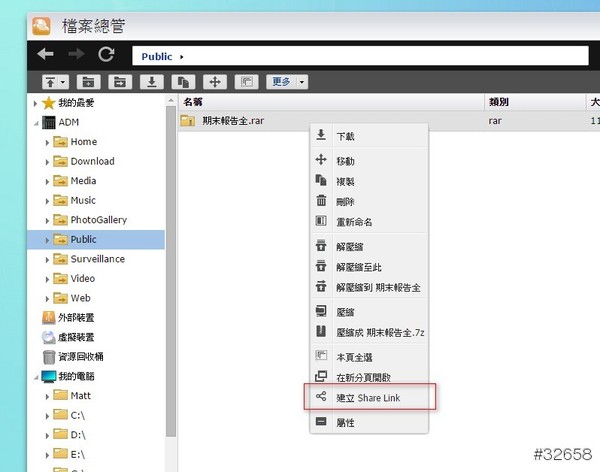Viewport: 600px width, 472px height.
Task: Click the sidebar scroll-up arrow
Action: pyautogui.click(x=171, y=100)
